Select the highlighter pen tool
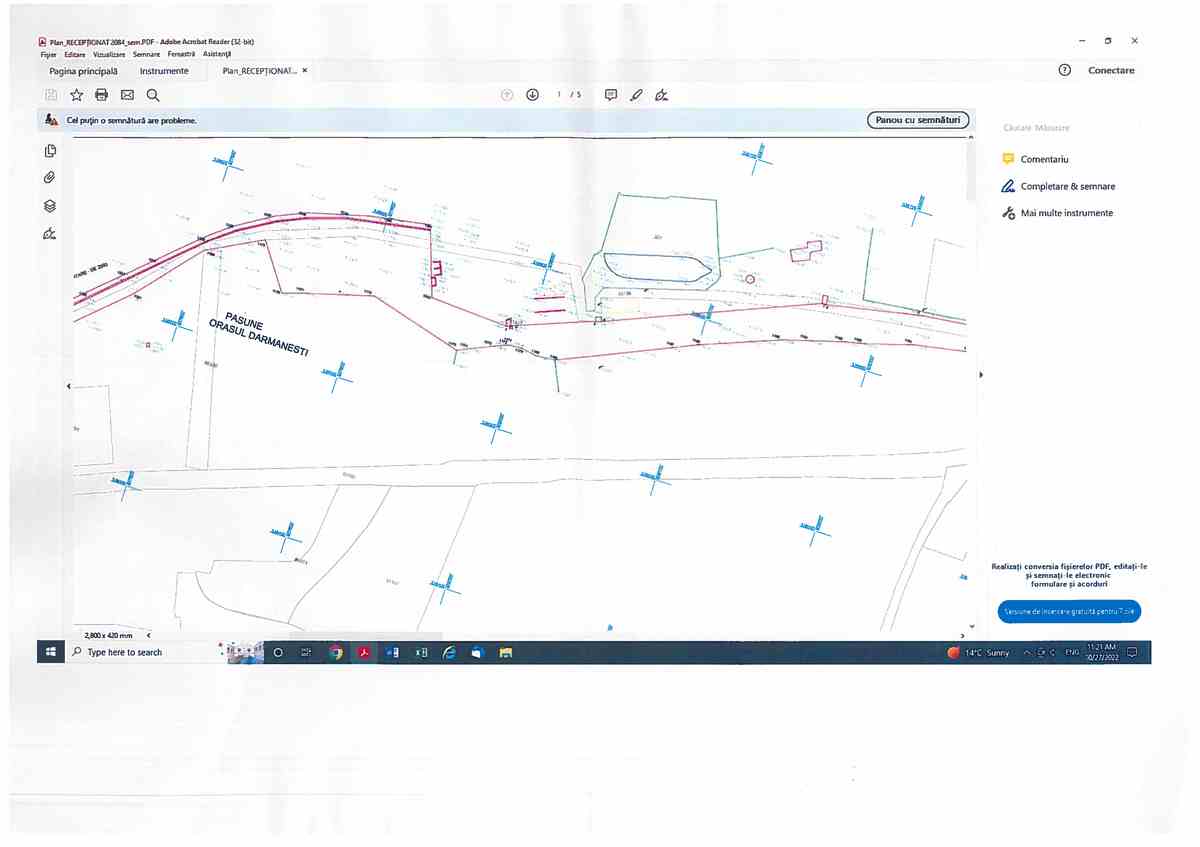The image size is (1200, 847). [636, 95]
